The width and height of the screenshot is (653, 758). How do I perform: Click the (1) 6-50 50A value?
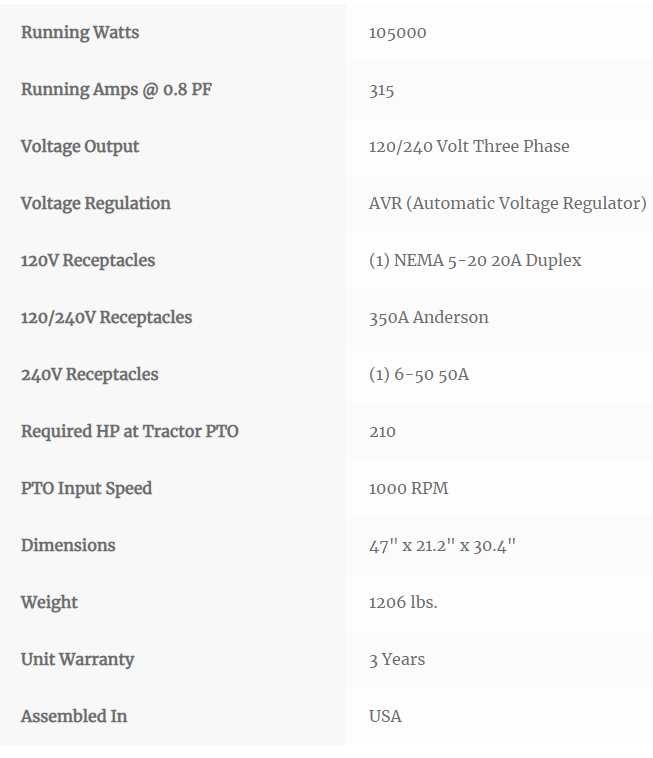coord(419,375)
